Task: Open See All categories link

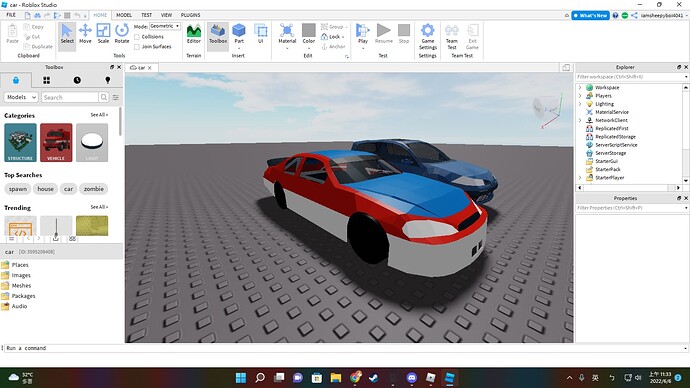Action: pyautogui.click(x=99, y=115)
